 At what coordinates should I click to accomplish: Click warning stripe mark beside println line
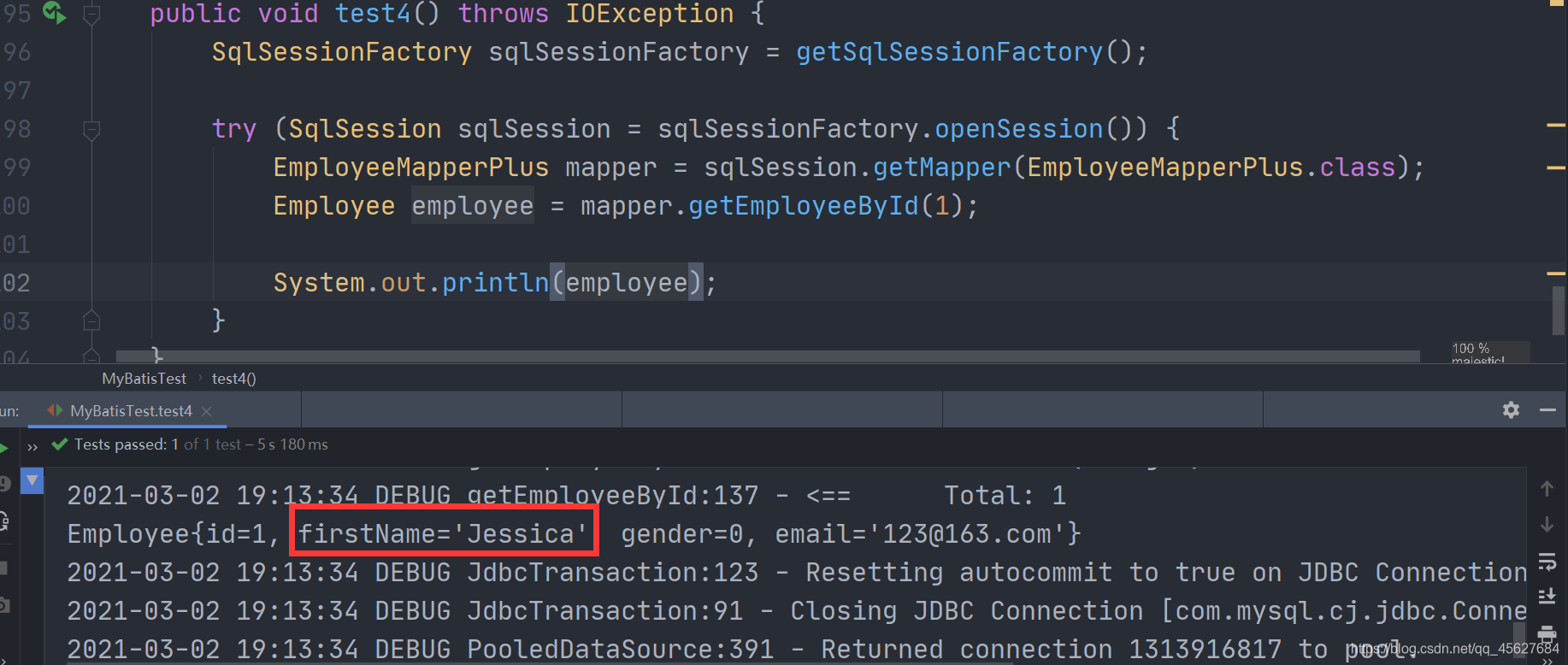[1556, 274]
